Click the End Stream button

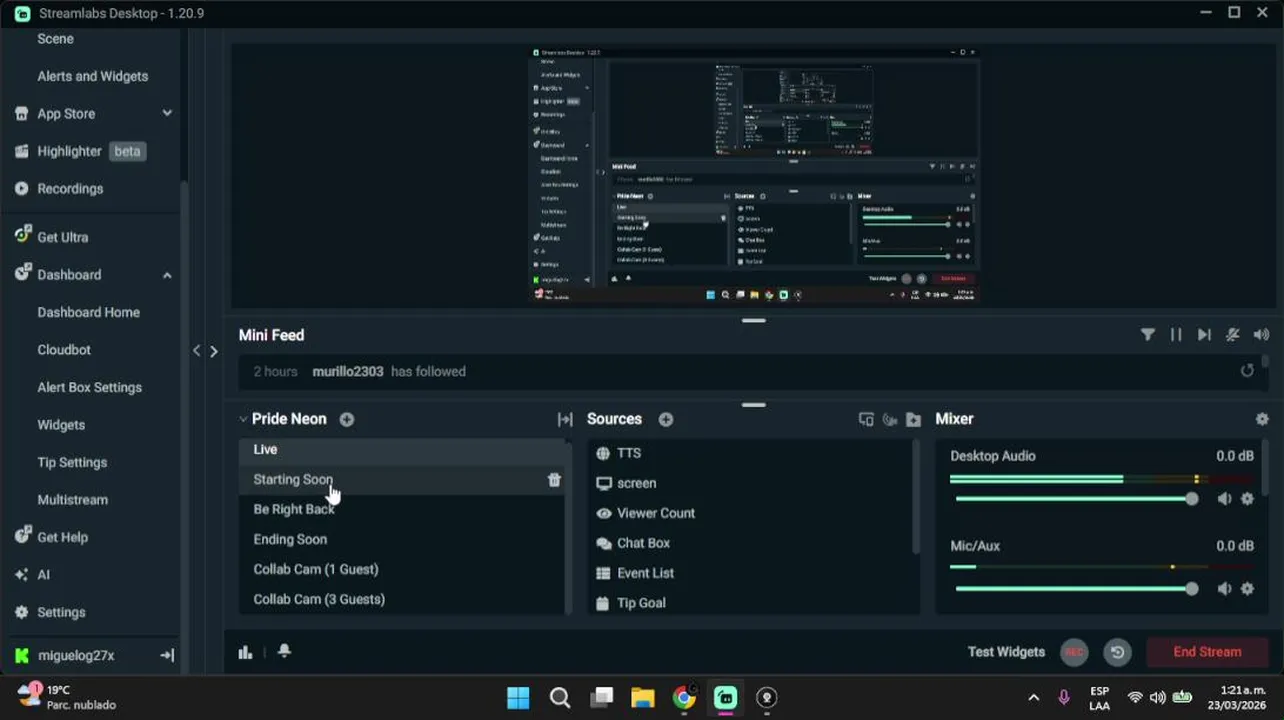pos(1207,652)
